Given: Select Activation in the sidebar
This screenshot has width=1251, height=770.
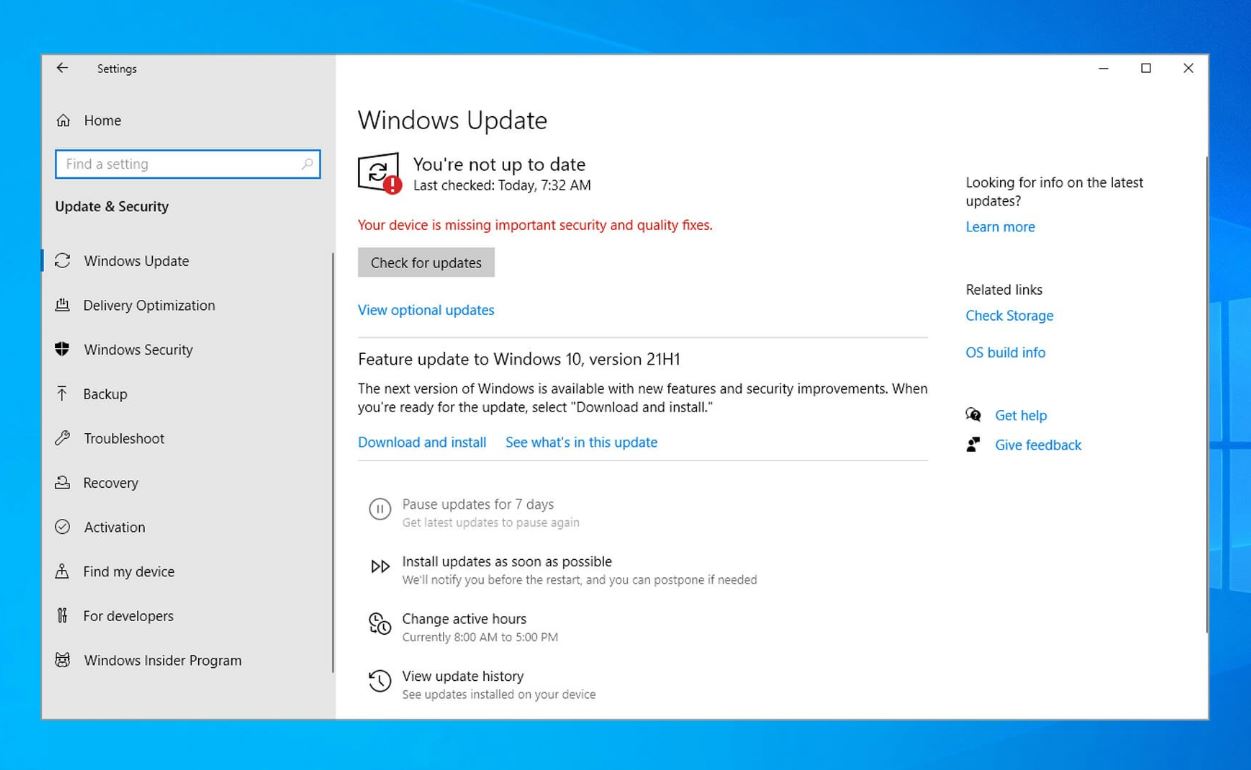Looking at the screenshot, I should pyautogui.click(x=114, y=527).
